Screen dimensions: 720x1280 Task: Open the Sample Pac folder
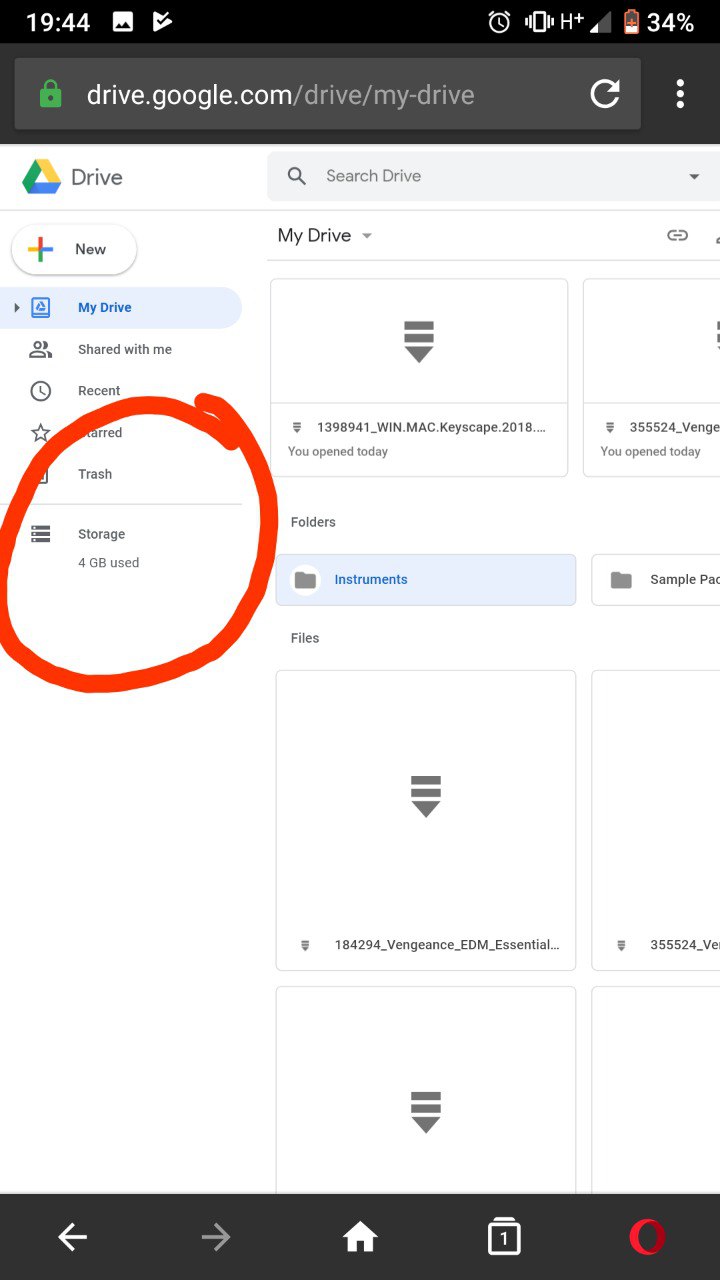pos(656,580)
